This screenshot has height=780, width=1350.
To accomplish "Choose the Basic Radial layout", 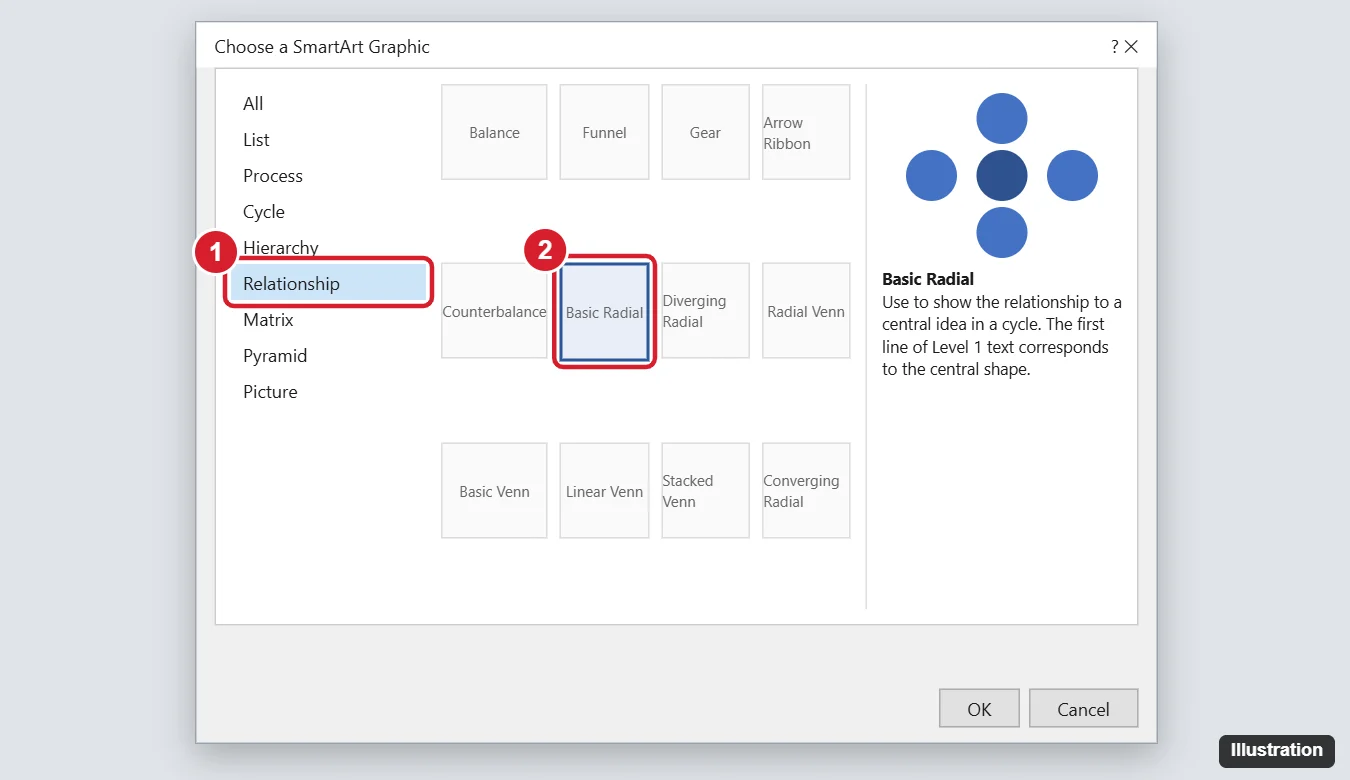I will point(604,311).
